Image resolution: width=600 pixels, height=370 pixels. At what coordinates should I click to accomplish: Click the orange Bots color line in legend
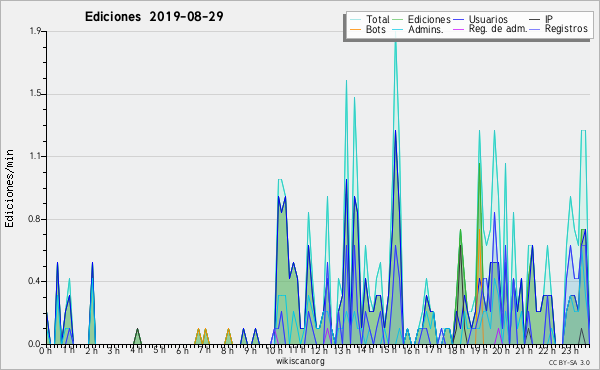tap(355, 29)
